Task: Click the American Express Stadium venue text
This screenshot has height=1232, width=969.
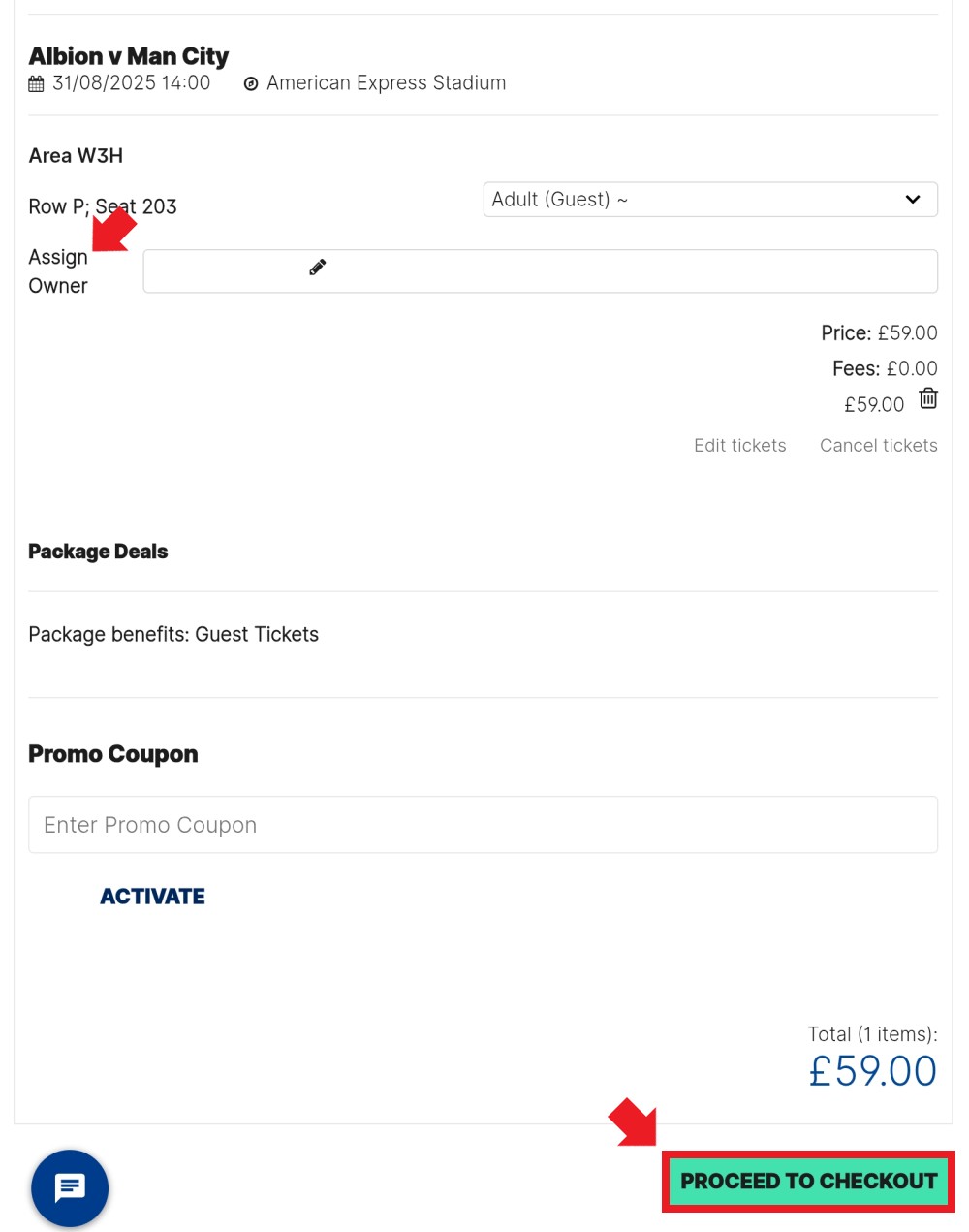Action: click(x=387, y=83)
